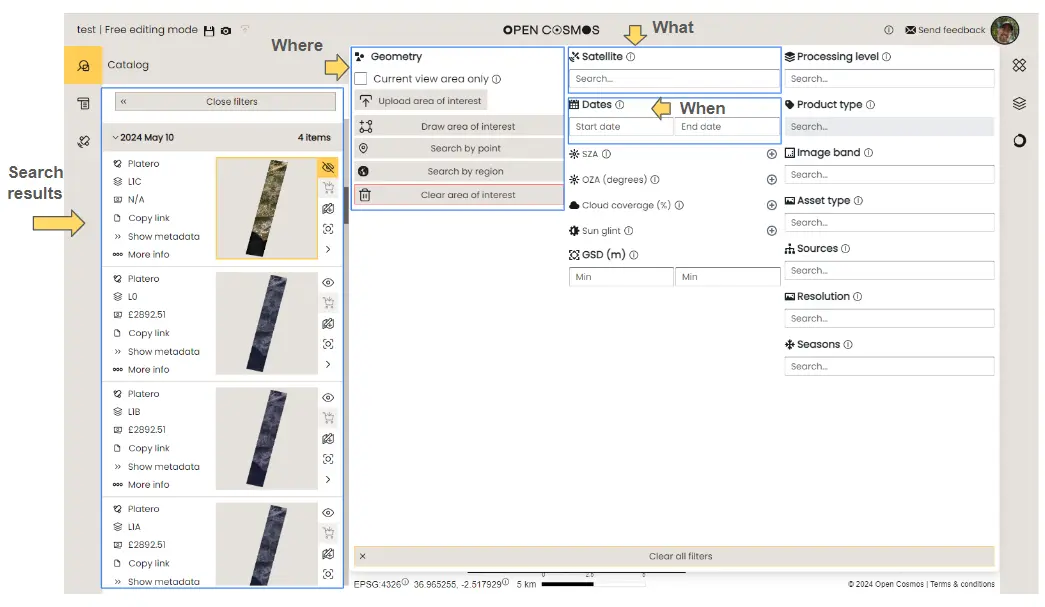Zoom to footprint of first L1C result
Screen dimensions: 1045x607
327,229
